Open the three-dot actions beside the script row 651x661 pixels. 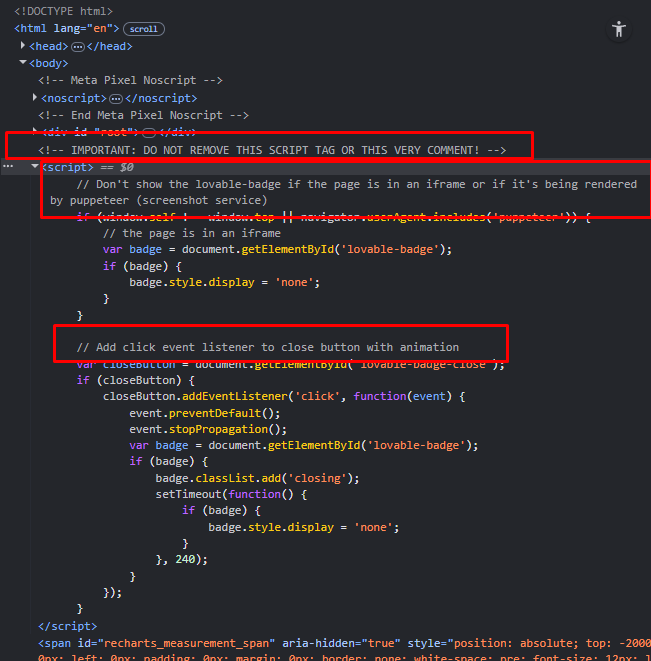(x=8, y=167)
